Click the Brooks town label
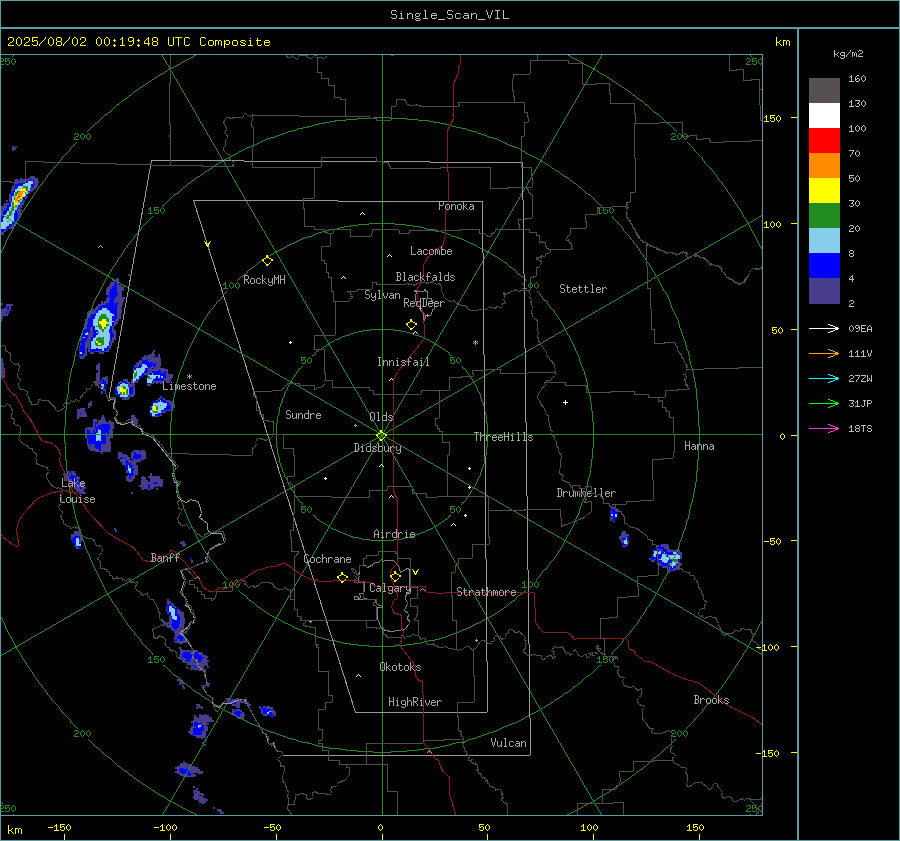Image resolution: width=900 pixels, height=841 pixels. (x=711, y=700)
